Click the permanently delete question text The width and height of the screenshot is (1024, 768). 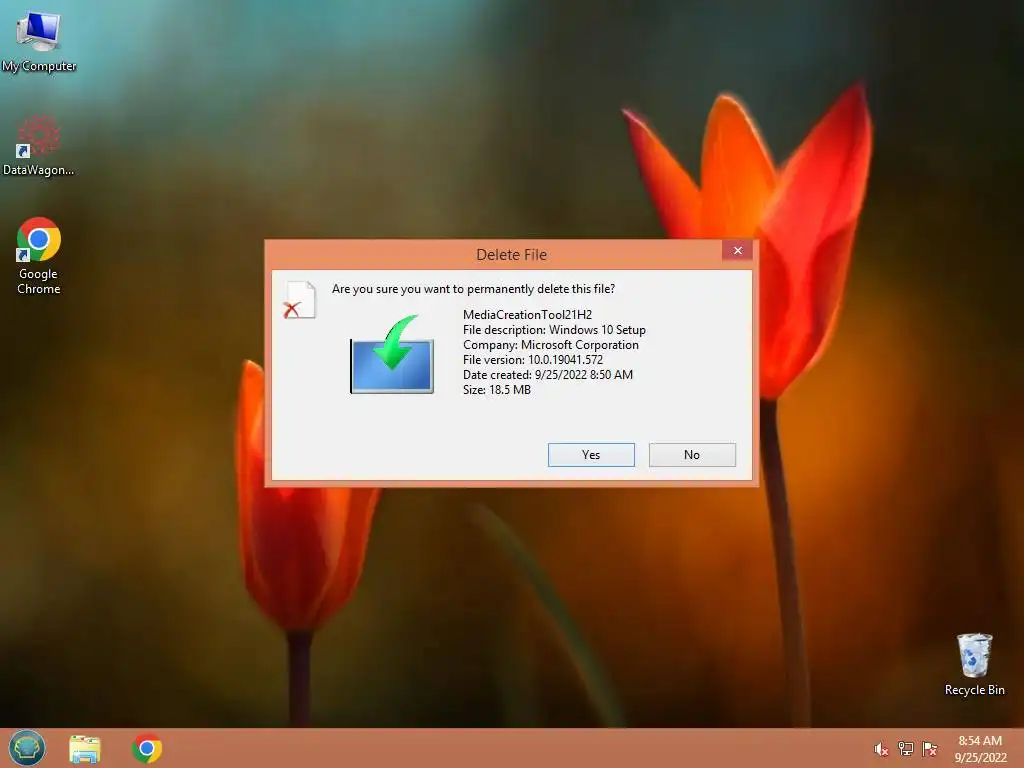473,289
